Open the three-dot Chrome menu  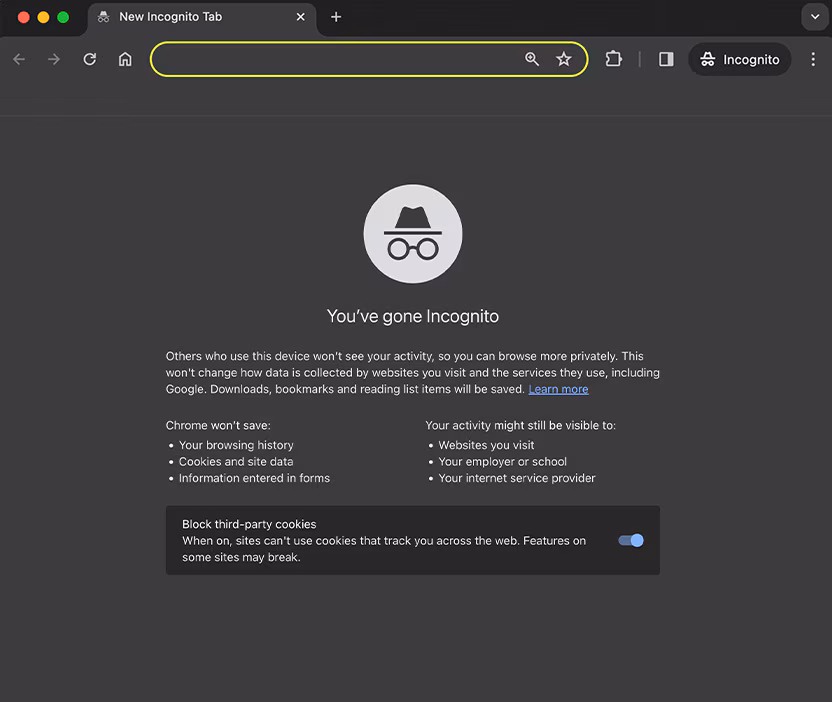click(x=813, y=59)
